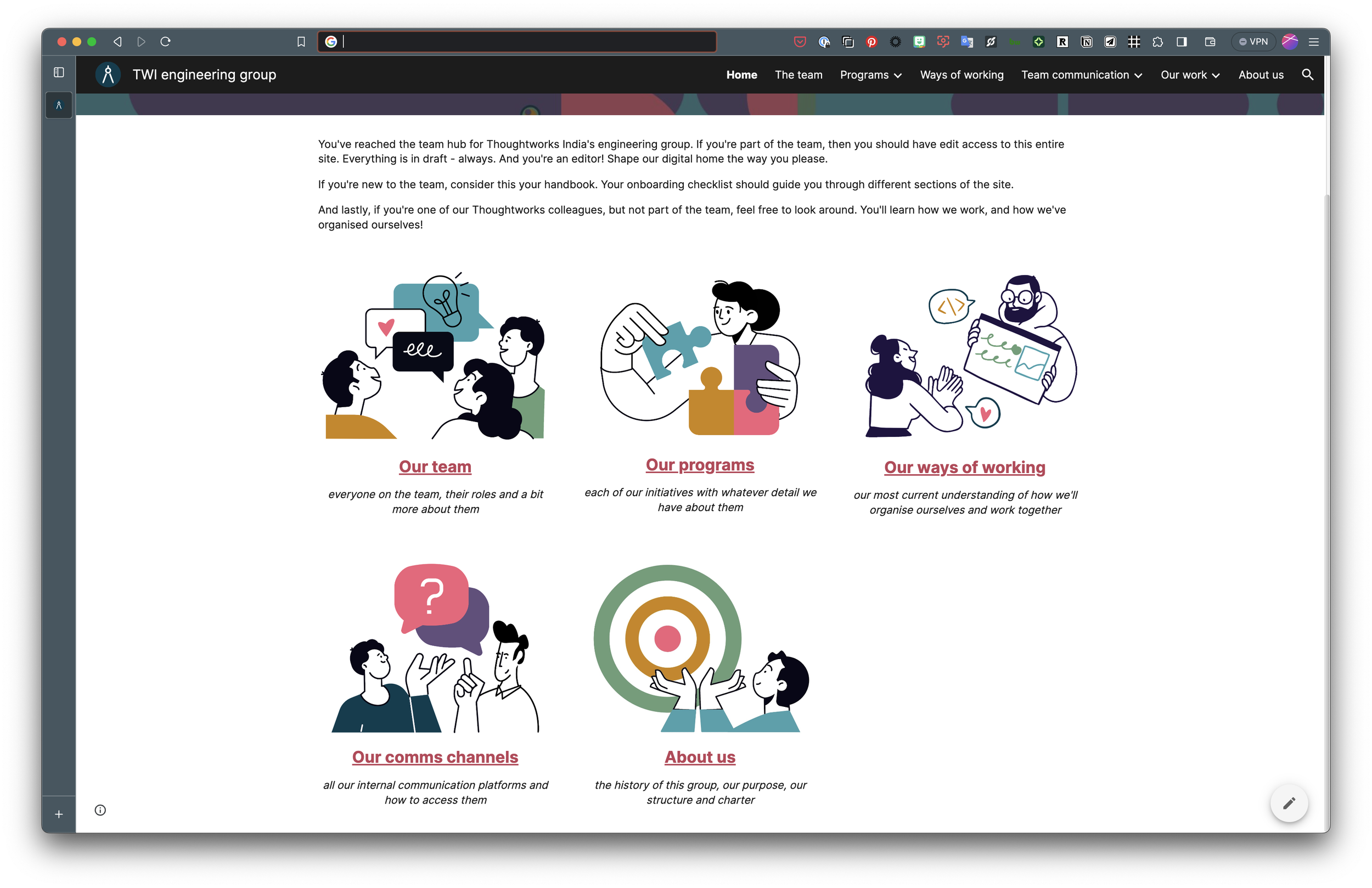Click the Extensions puzzle piece icon

click(1157, 42)
